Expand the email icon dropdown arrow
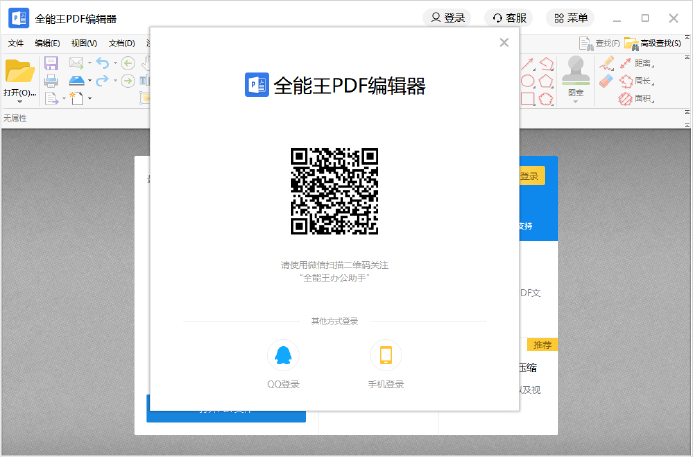 coord(89,63)
